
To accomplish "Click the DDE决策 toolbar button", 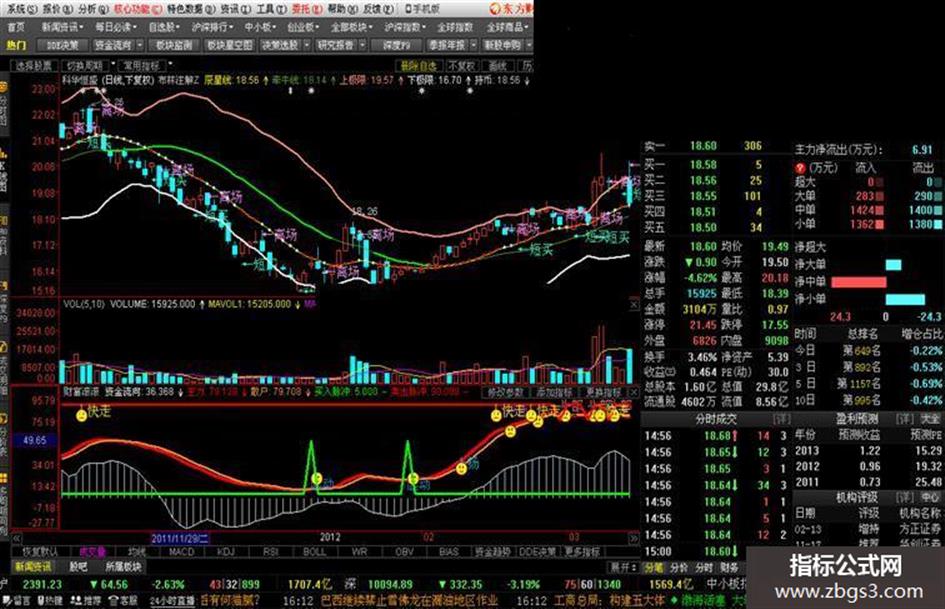I will tap(63, 45).
